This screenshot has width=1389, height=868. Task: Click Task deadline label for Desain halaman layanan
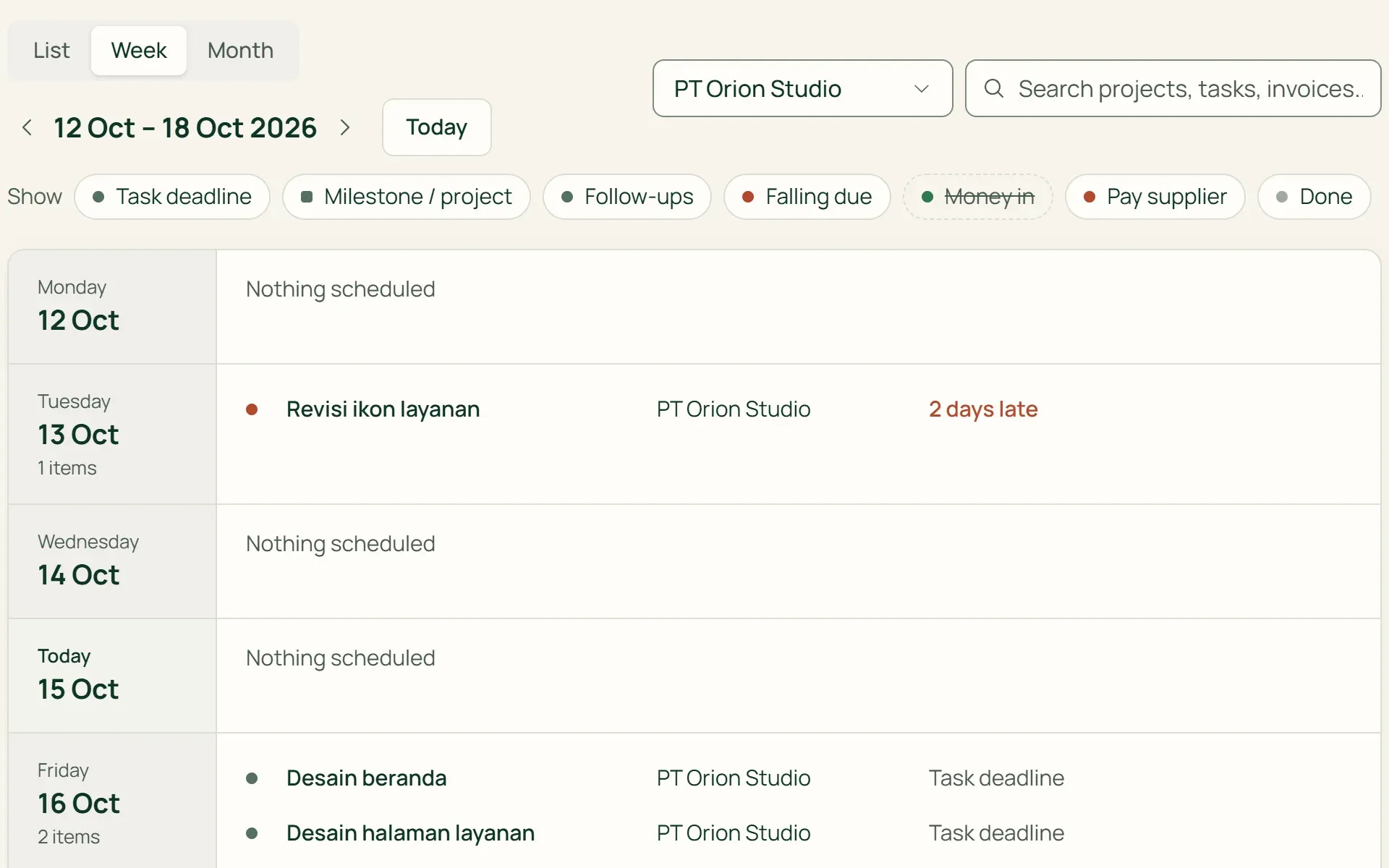[x=996, y=833]
